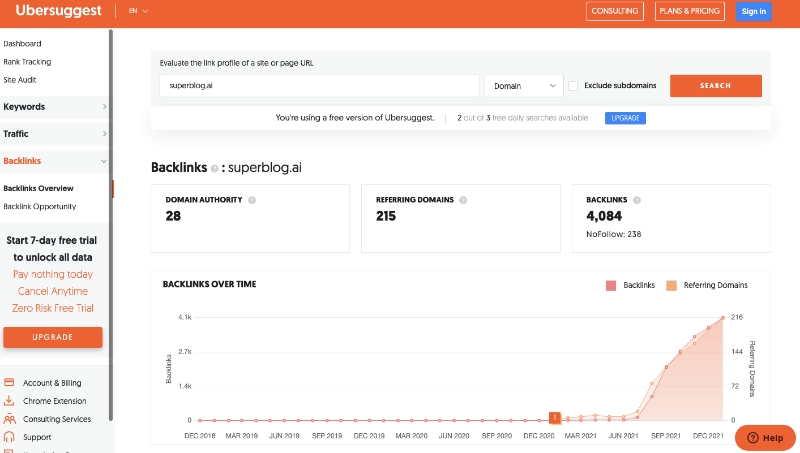This screenshot has height=453, width=800.
Task: Click the "Zero Risk Free Trial" text
Action: point(53,308)
